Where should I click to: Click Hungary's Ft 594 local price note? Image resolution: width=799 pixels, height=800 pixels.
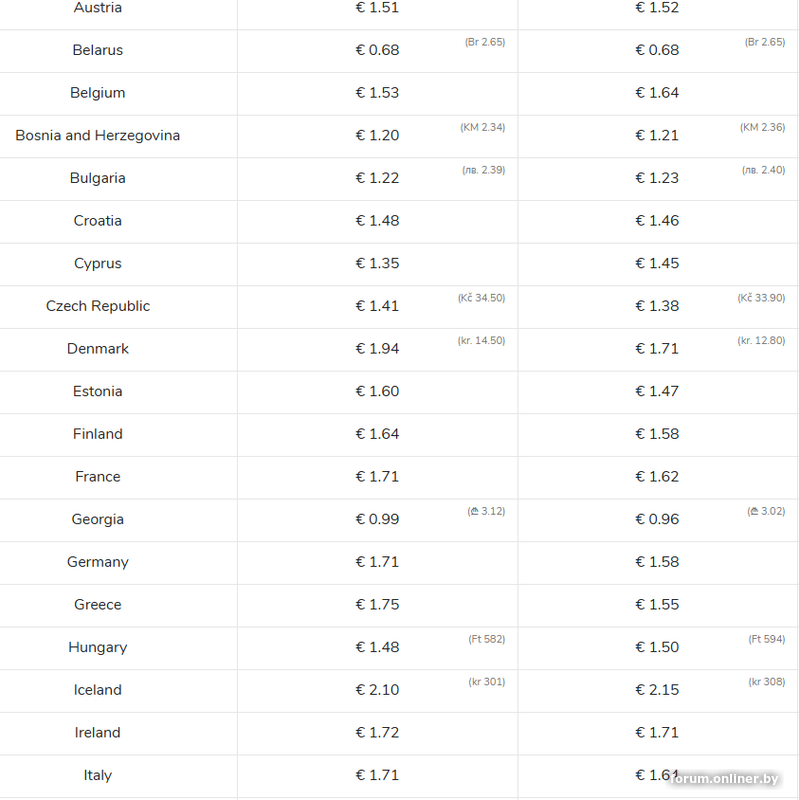tap(766, 639)
